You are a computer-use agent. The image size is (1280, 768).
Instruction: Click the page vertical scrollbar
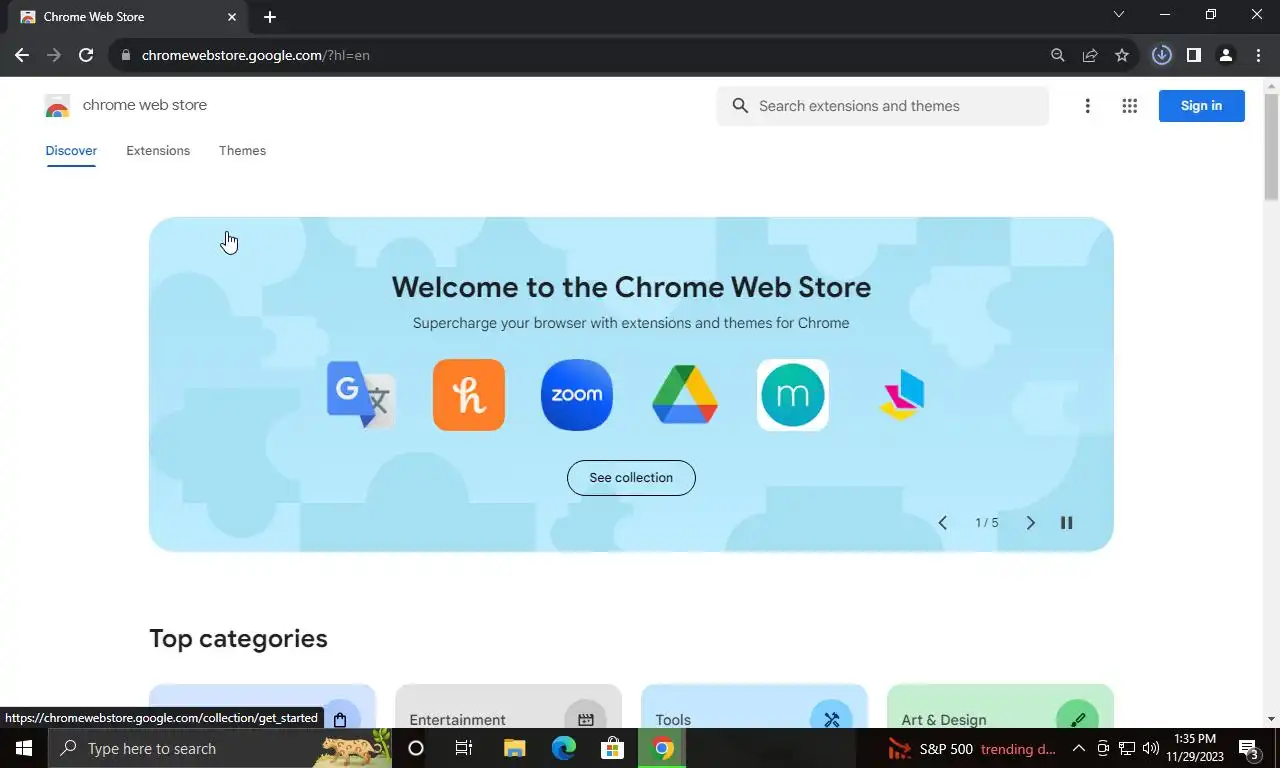tap(1271, 146)
